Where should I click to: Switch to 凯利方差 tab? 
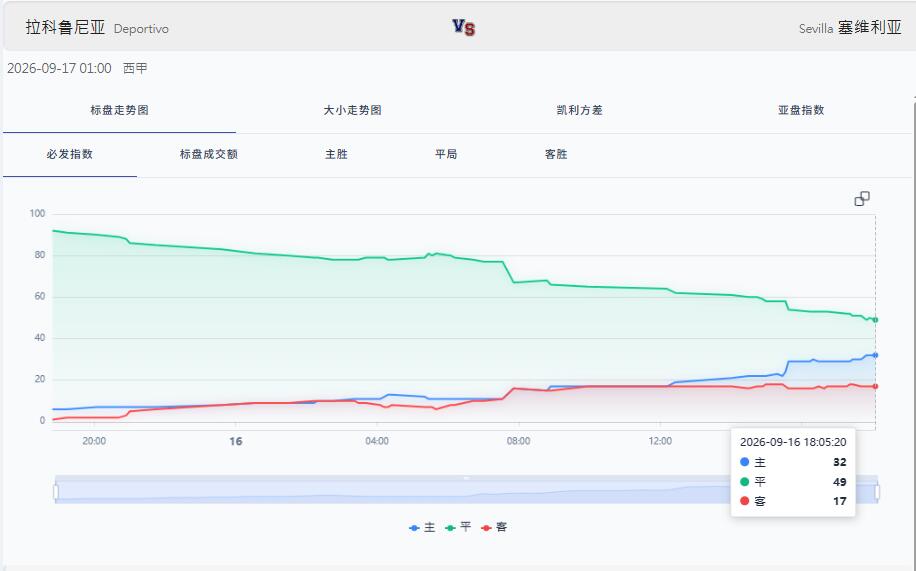(579, 110)
